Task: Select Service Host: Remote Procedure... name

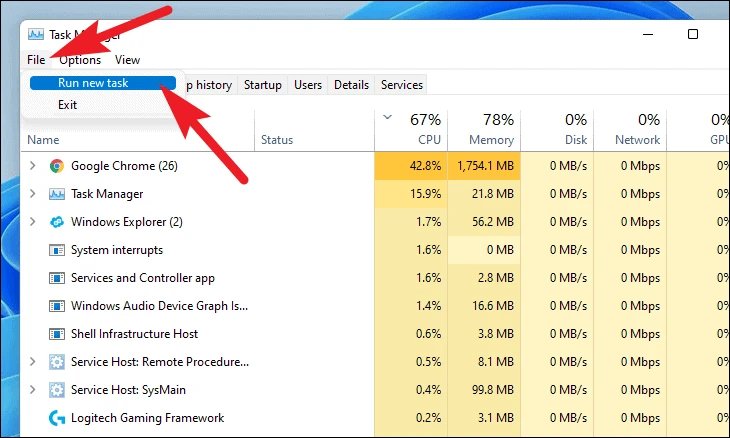Action: click(160, 362)
